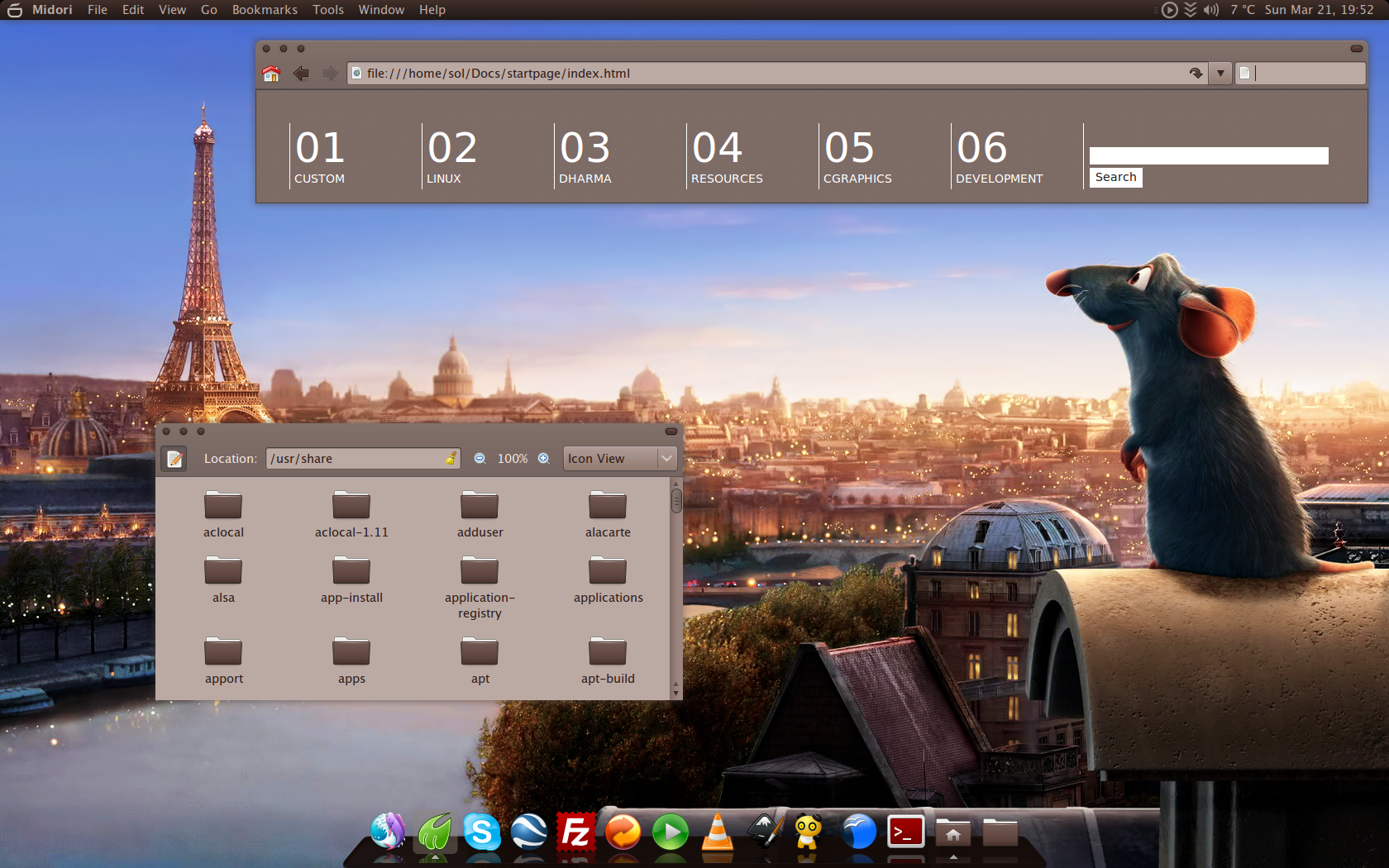This screenshot has height=868, width=1389.
Task: Launch Skype from the dock
Action: tap(481, 832)
